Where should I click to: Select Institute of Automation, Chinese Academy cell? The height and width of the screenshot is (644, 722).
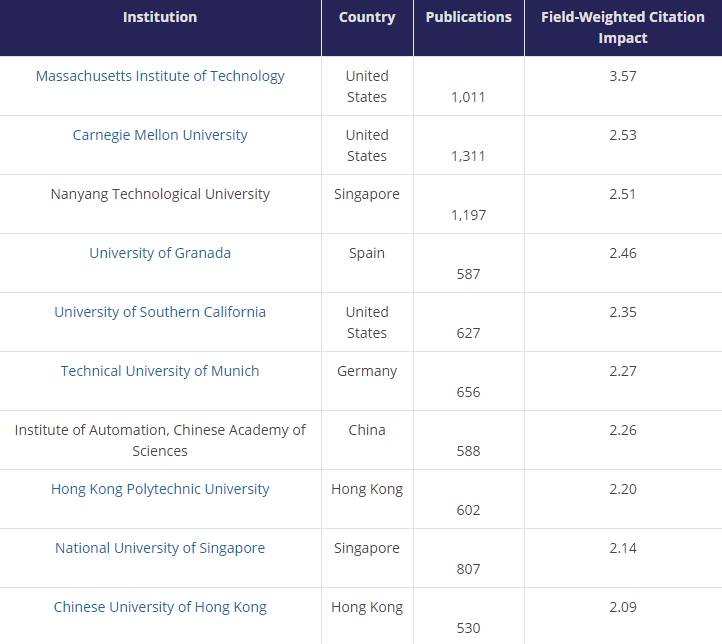click(160, 440)
